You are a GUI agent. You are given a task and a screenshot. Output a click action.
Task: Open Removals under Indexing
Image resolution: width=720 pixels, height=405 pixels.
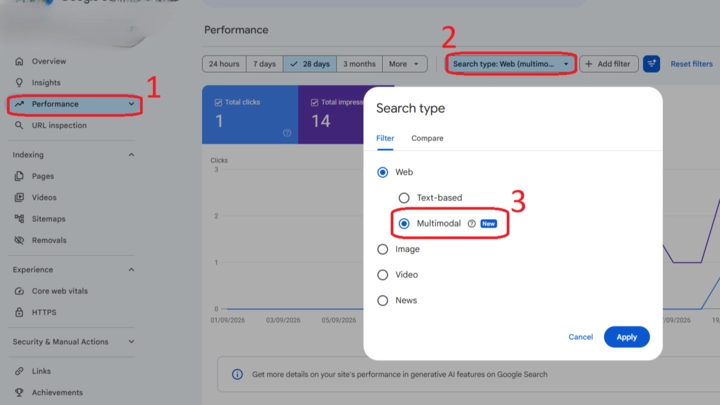[x=49, y=240]
